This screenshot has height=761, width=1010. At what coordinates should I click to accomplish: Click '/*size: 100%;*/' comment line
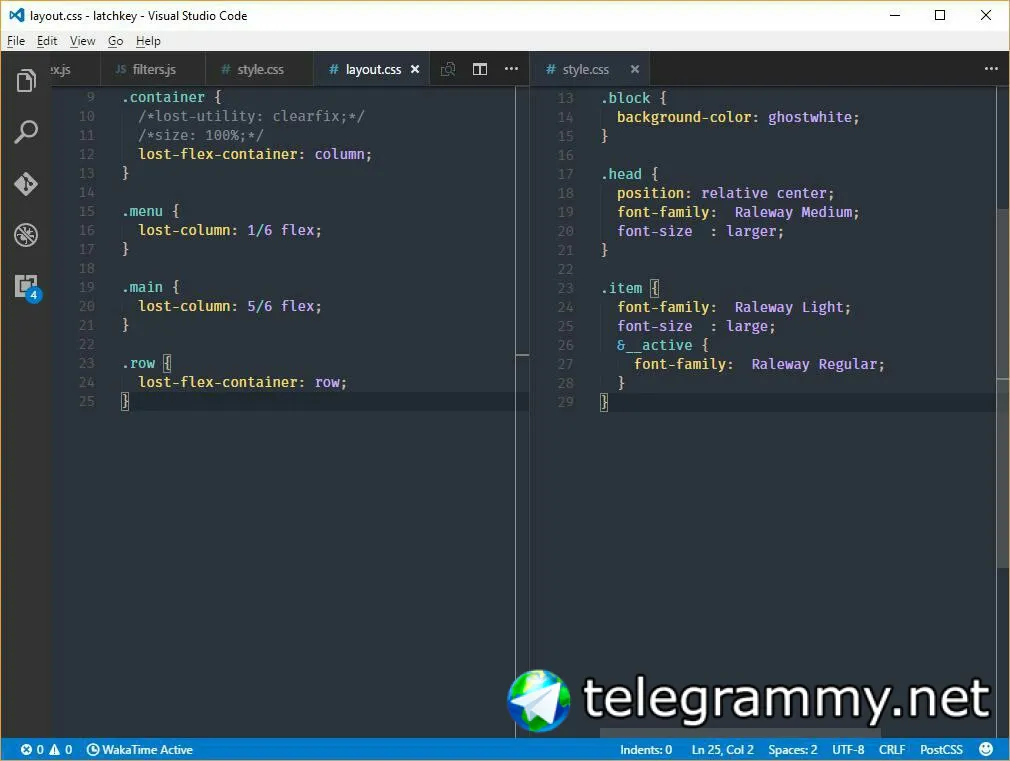[x=201, y=135]
